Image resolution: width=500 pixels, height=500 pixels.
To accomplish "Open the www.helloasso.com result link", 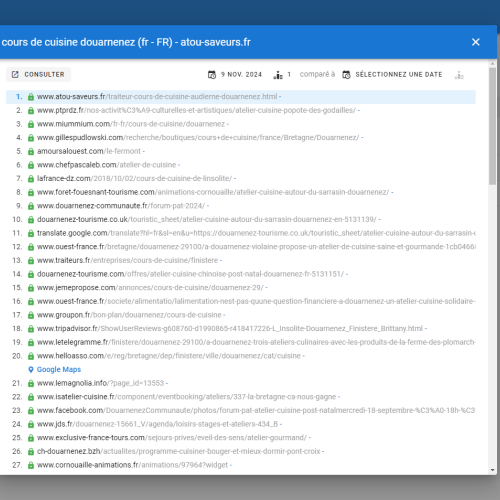I will point(171,356).
